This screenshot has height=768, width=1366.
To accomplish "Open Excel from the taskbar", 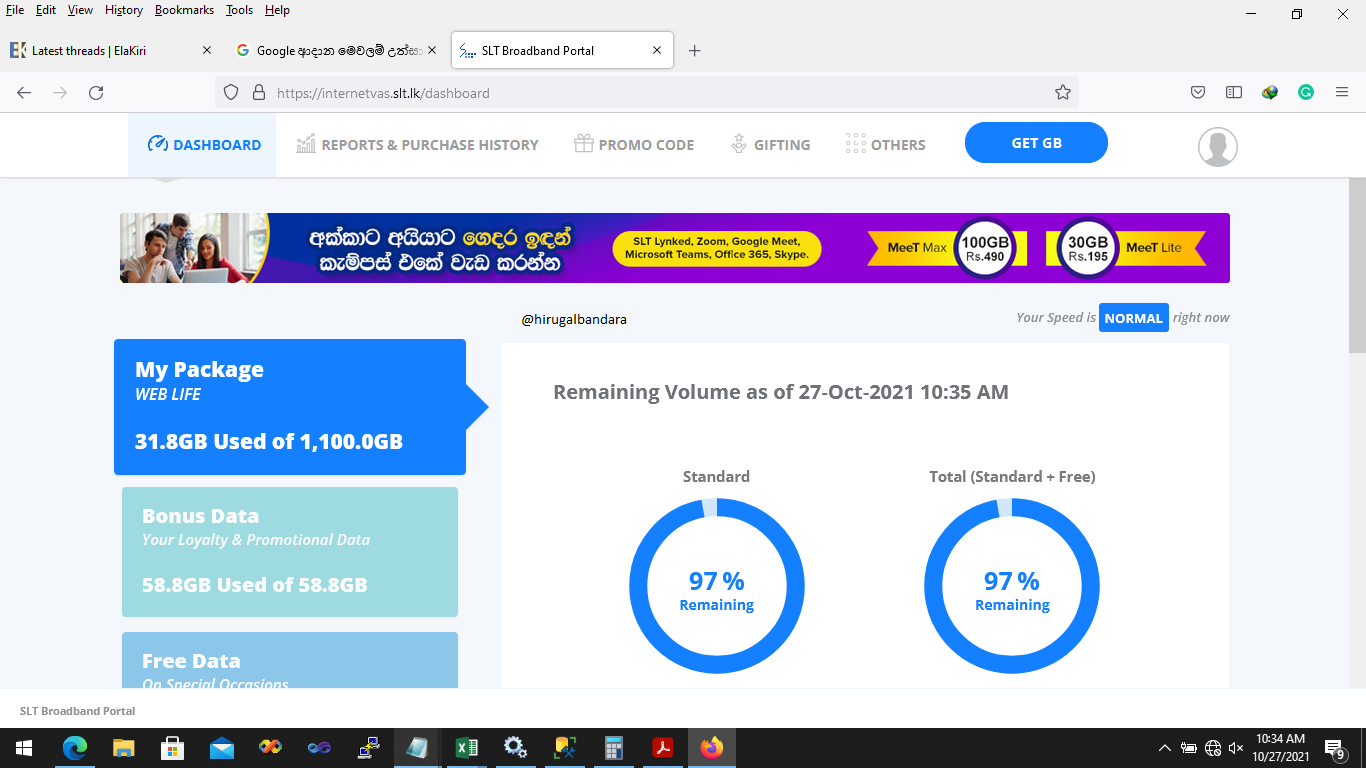I will [x=466, y=748].
